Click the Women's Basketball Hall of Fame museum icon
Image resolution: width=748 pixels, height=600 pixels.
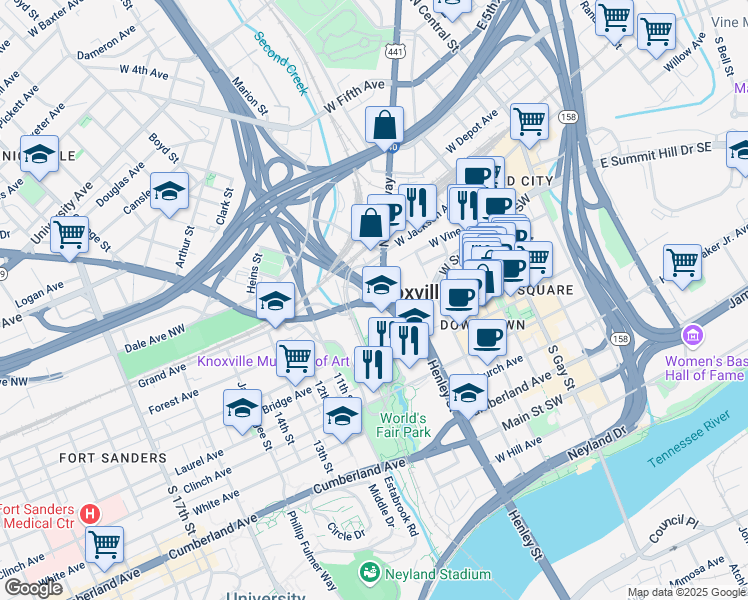click(x=692, y=335)
